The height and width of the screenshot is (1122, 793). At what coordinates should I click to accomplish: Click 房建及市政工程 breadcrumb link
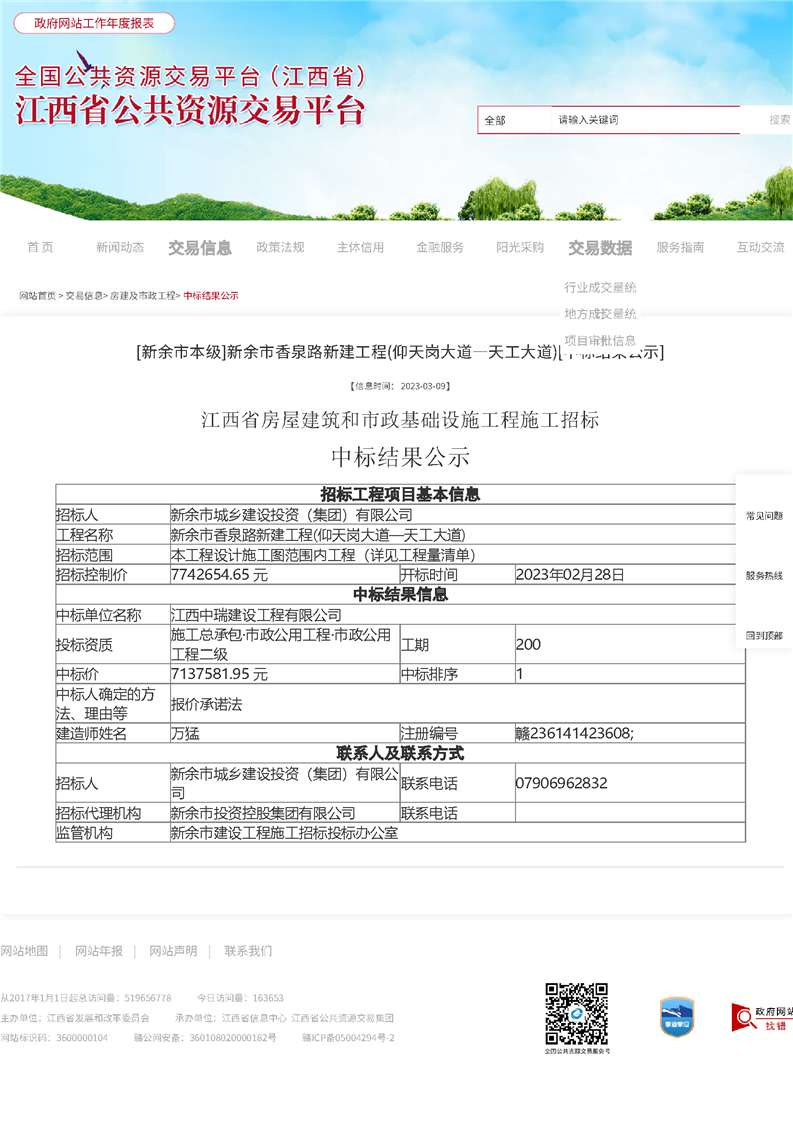(x=142, y=296)
